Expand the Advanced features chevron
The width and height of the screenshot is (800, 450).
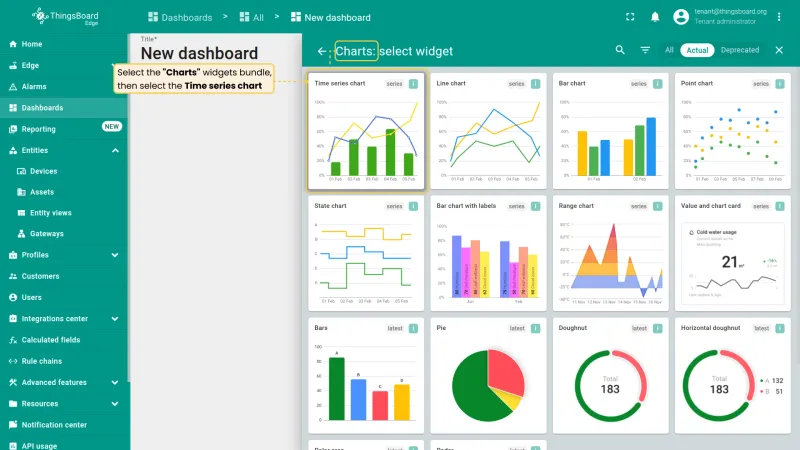pos(115,383)
